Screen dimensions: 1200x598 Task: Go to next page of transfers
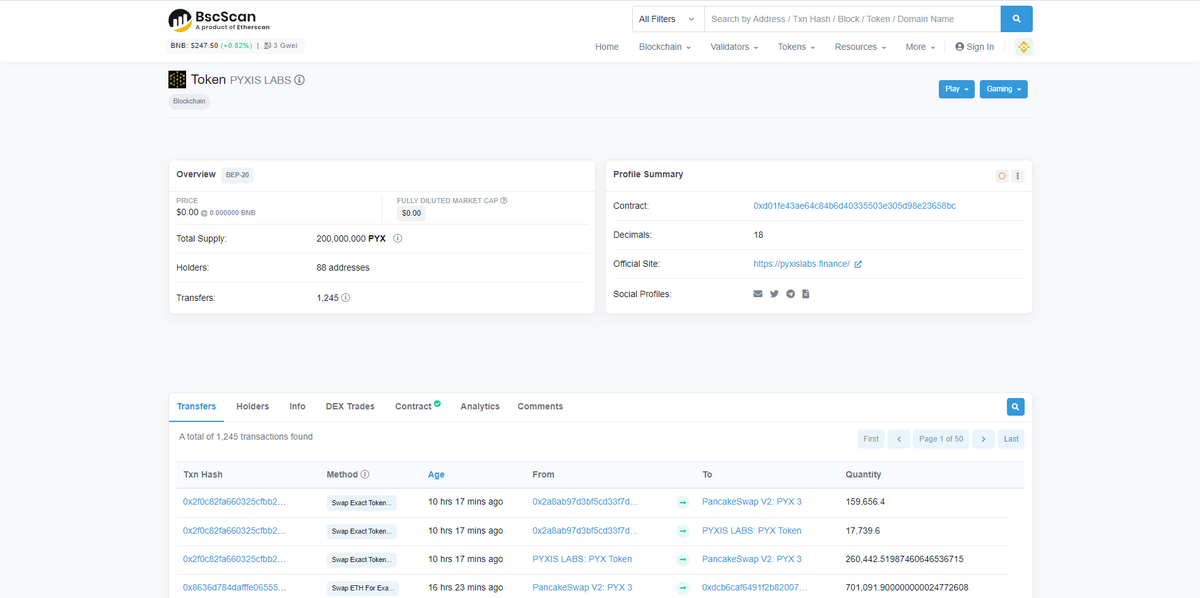click(x=984, y=439)
